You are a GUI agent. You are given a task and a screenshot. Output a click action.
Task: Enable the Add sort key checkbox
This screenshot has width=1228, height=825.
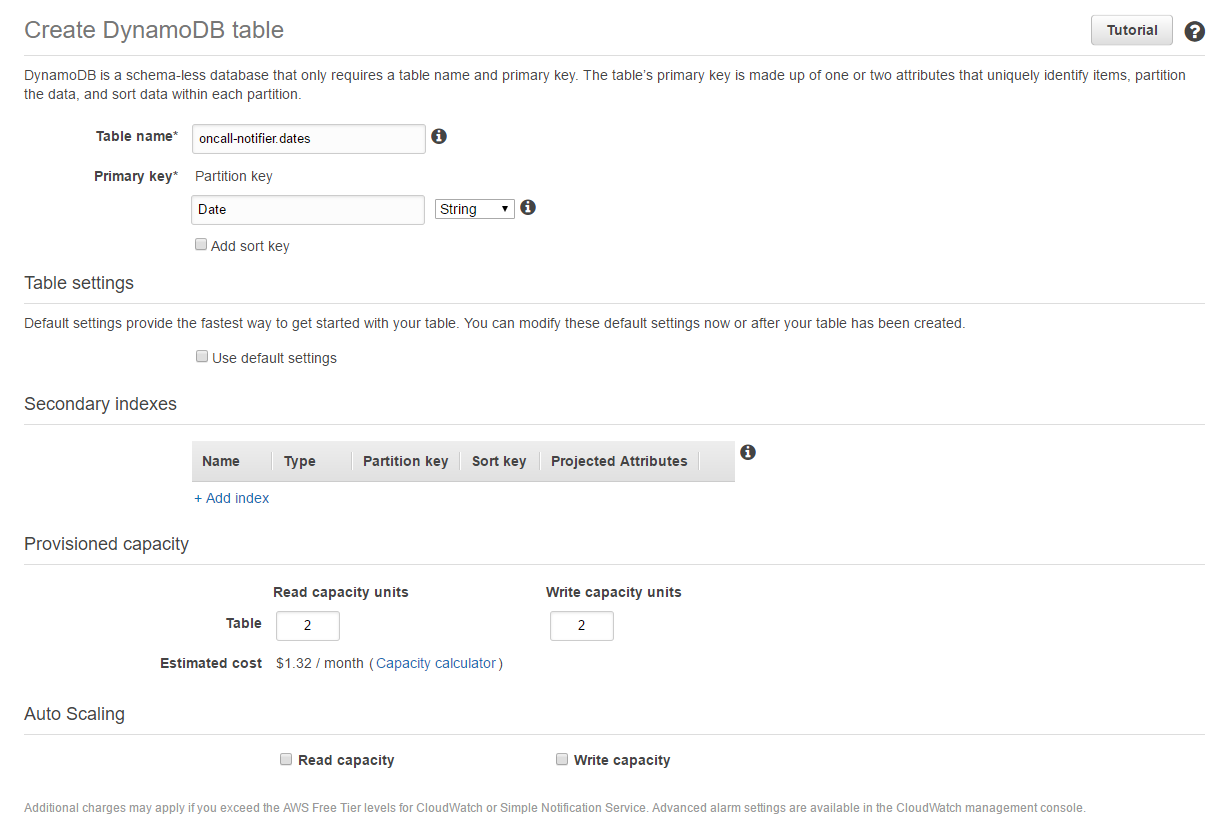(201, 244)
